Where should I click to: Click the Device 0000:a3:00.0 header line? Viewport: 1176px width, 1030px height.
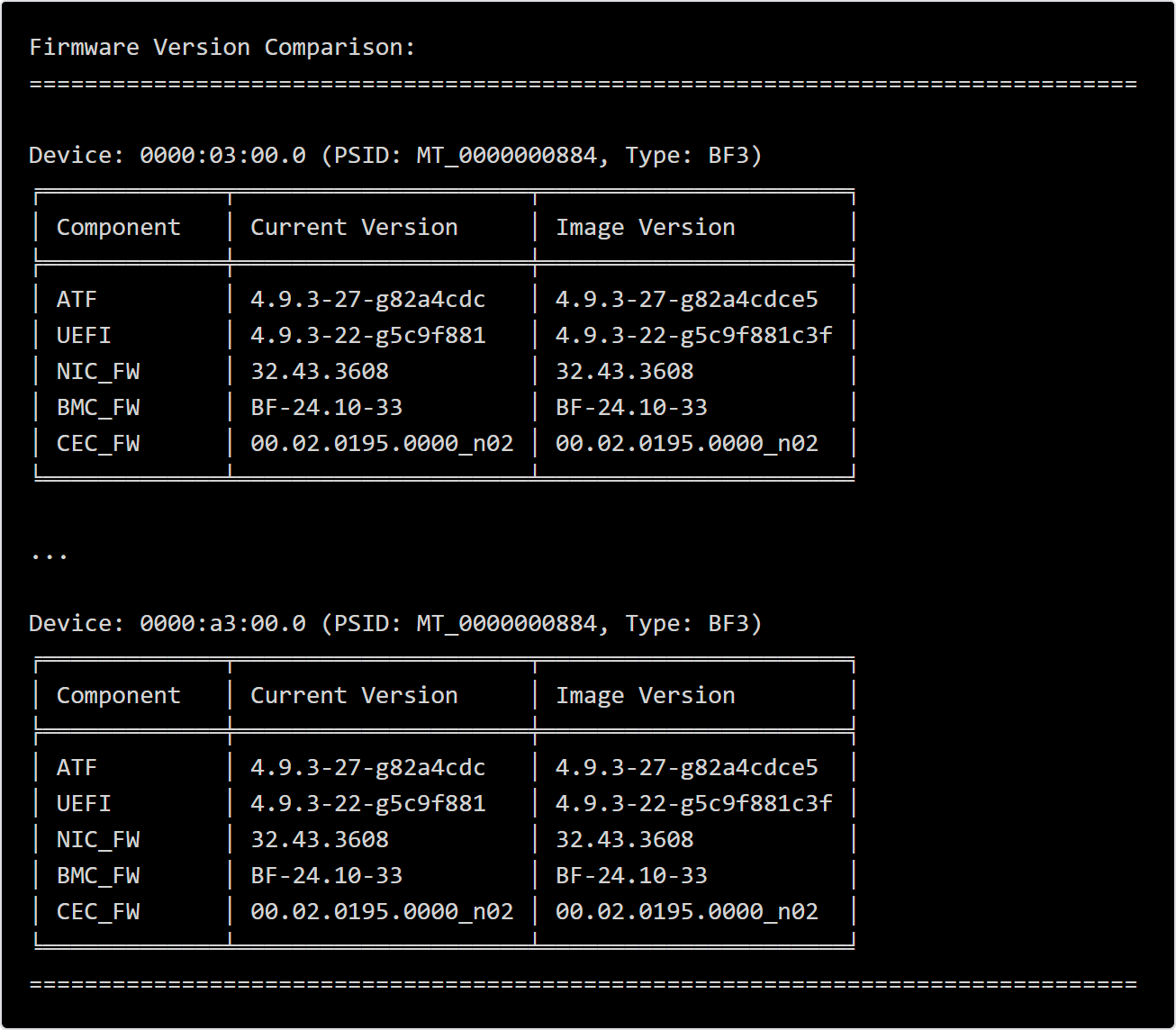click(395, 624)
